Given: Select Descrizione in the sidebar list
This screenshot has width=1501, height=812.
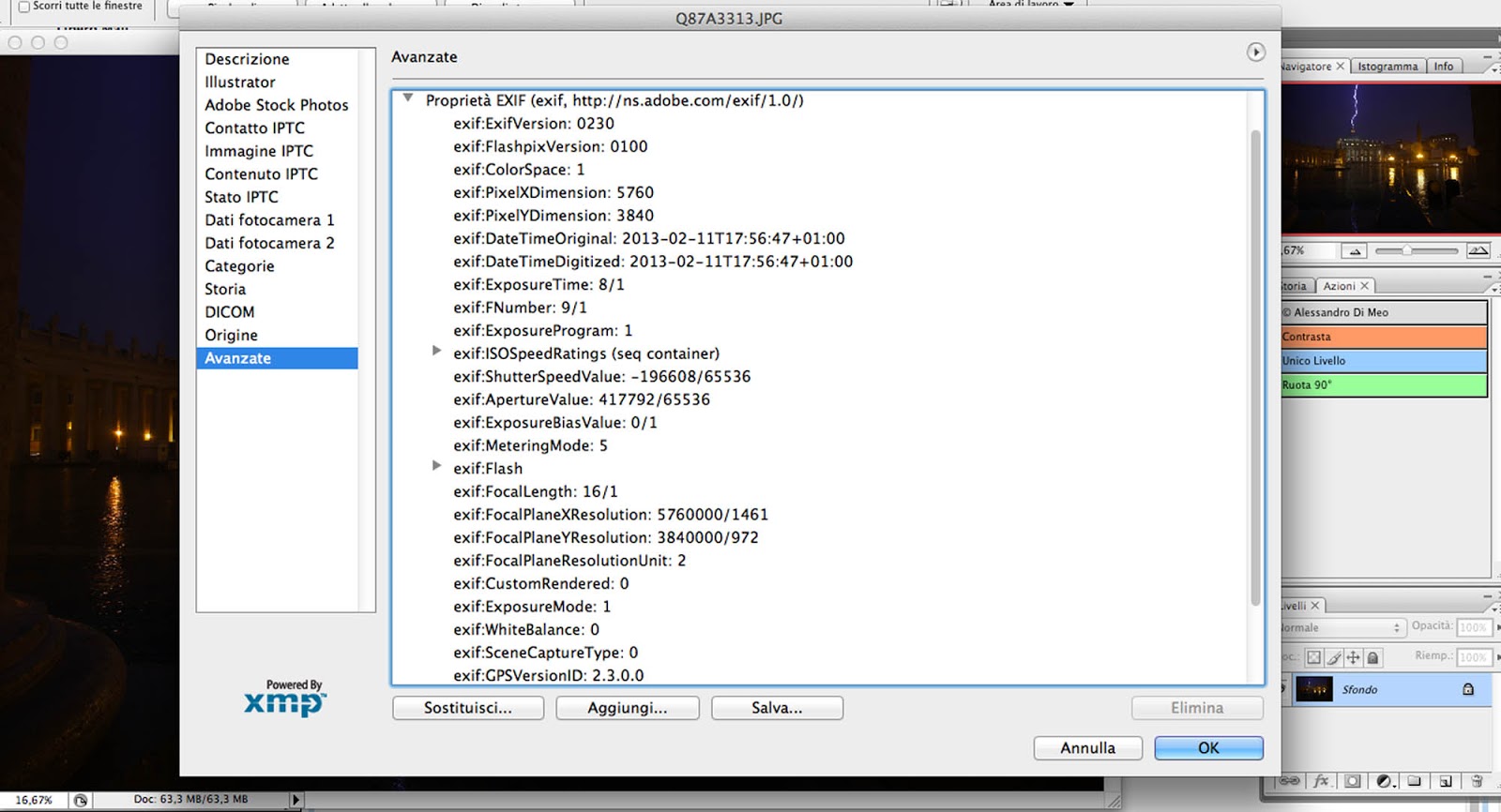Looking at the screenshot, I should tap(277, 59).
